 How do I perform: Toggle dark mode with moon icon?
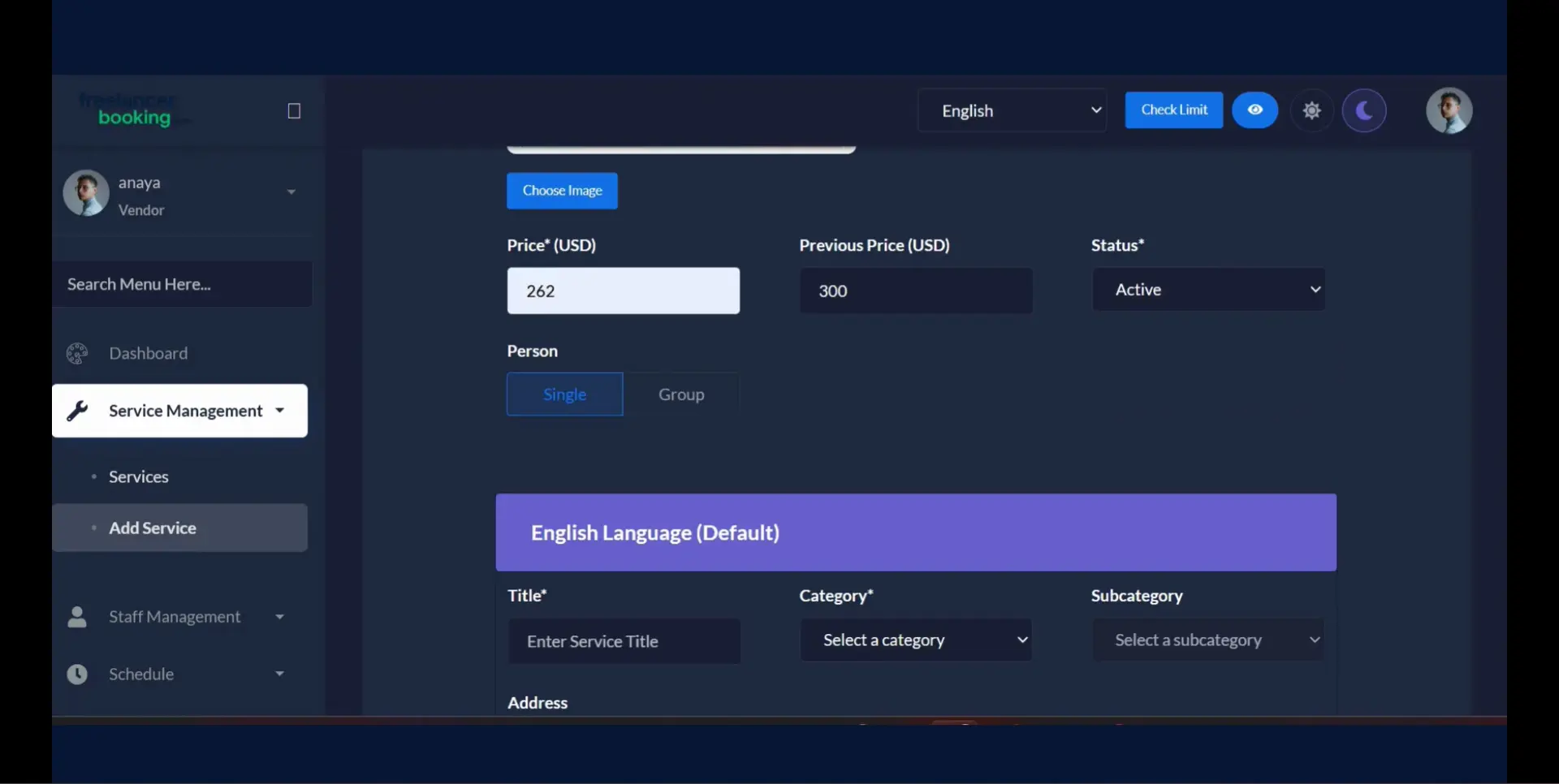point(1364,110)
